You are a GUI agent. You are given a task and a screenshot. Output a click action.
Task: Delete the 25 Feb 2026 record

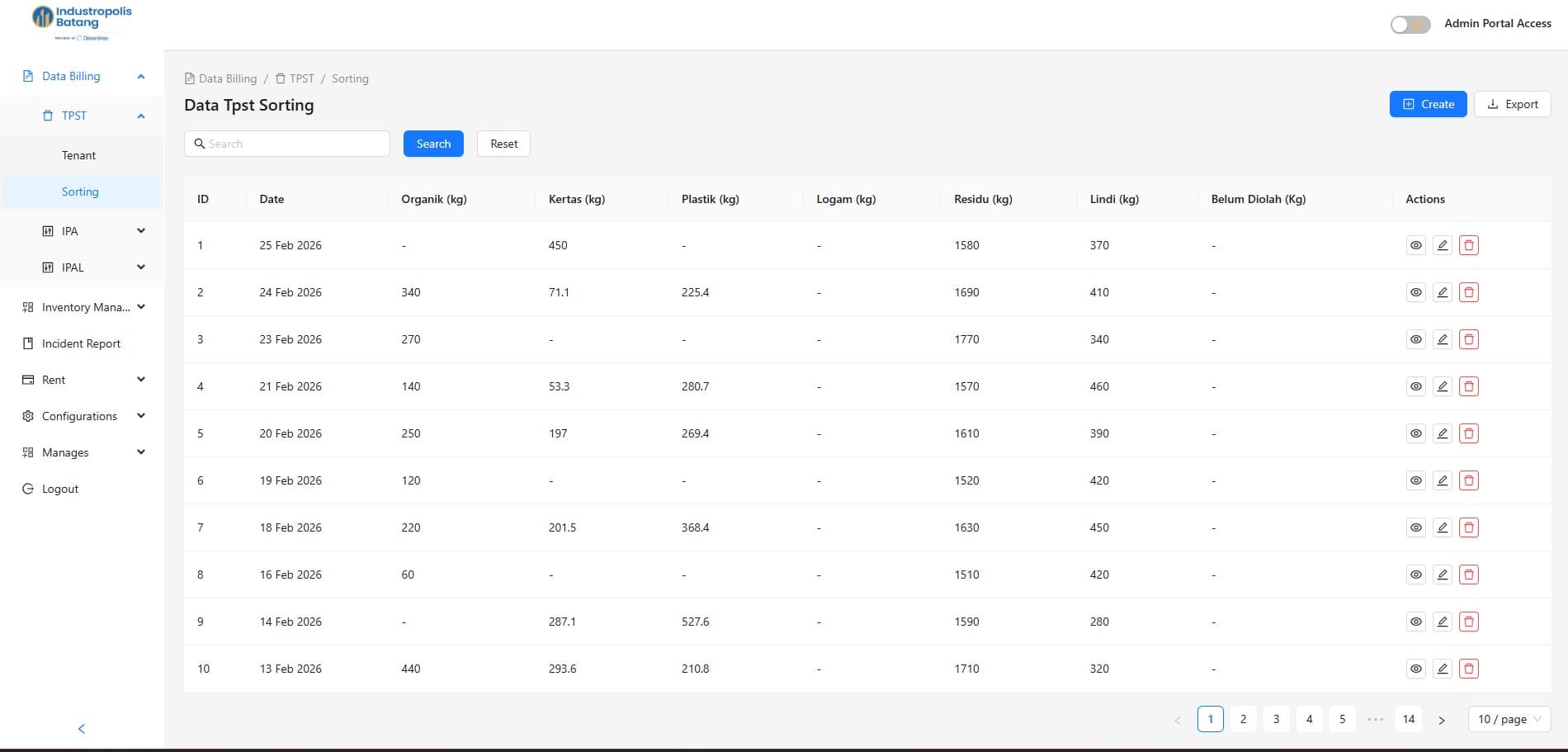pyautogui.click(x=1469, y=245)
